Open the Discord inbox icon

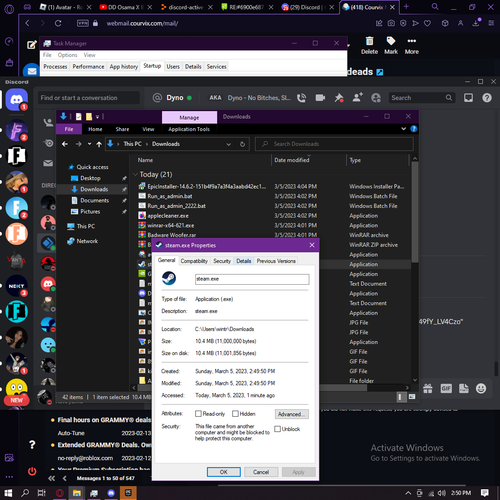click(x=468, y=98)
